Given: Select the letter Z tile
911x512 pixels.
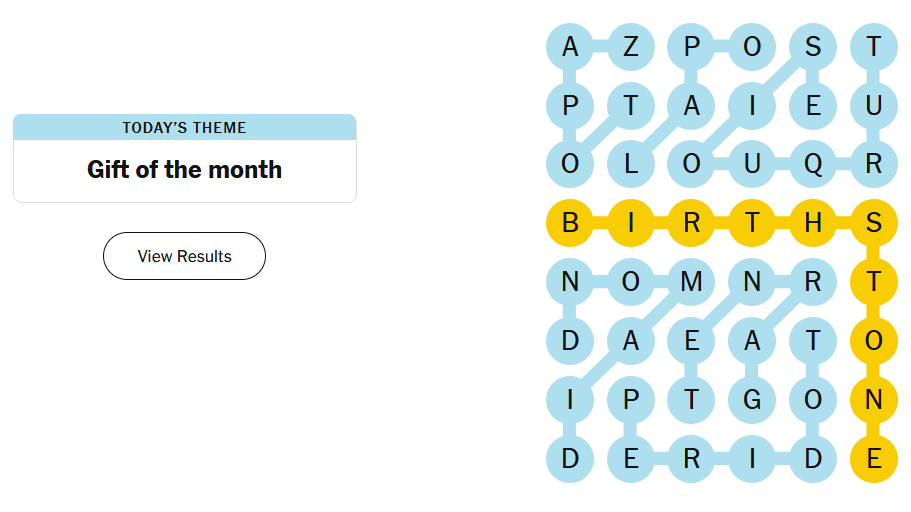Looking at the screenshot, I should click(631, 46).
